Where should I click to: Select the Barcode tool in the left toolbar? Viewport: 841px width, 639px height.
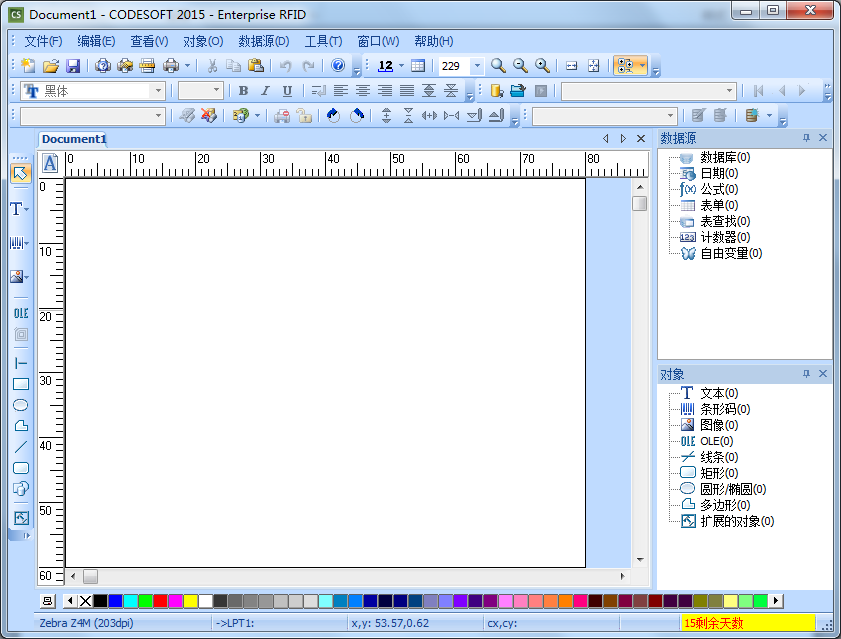(16, 243)
